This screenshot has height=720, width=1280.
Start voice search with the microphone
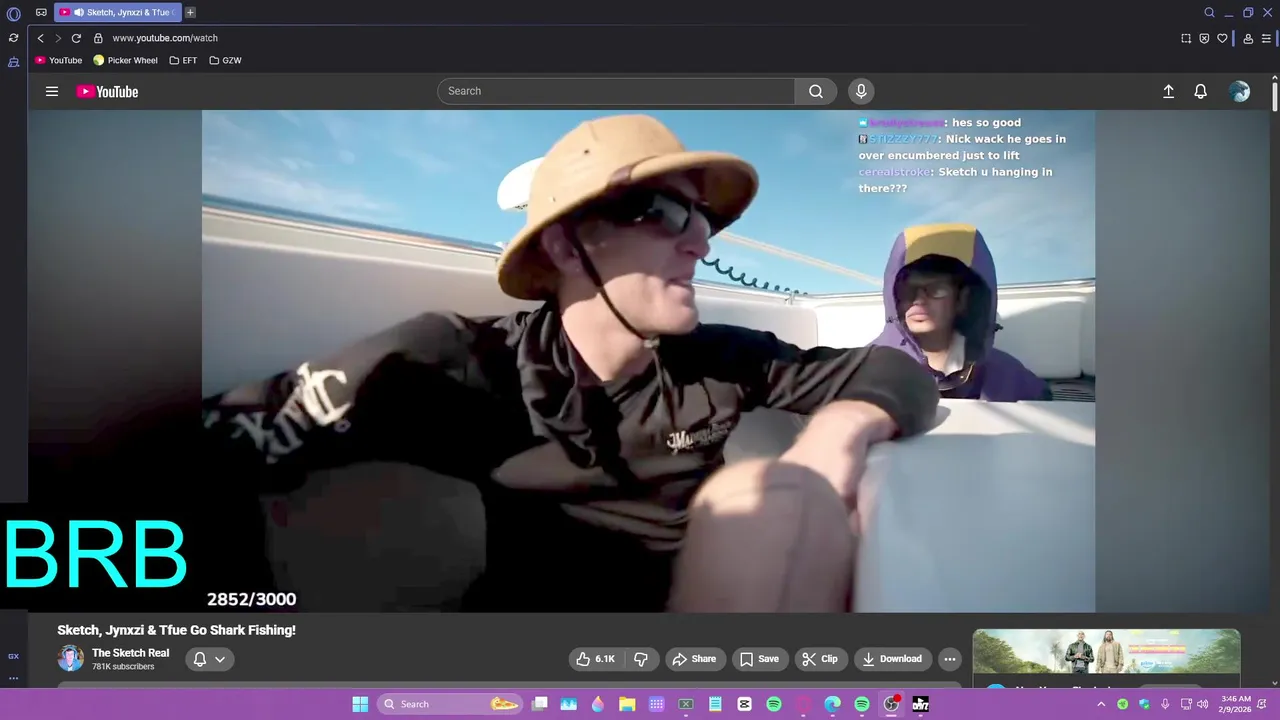[x=861, y=91]
